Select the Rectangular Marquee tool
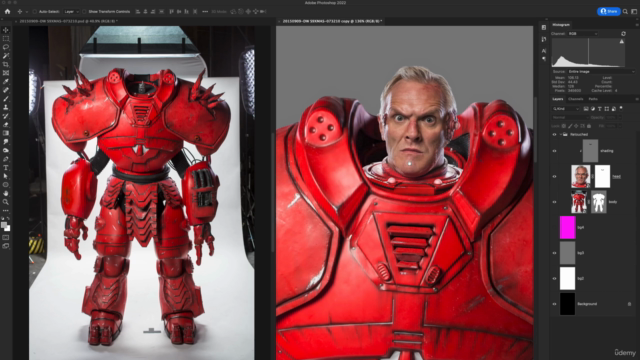 6,39
